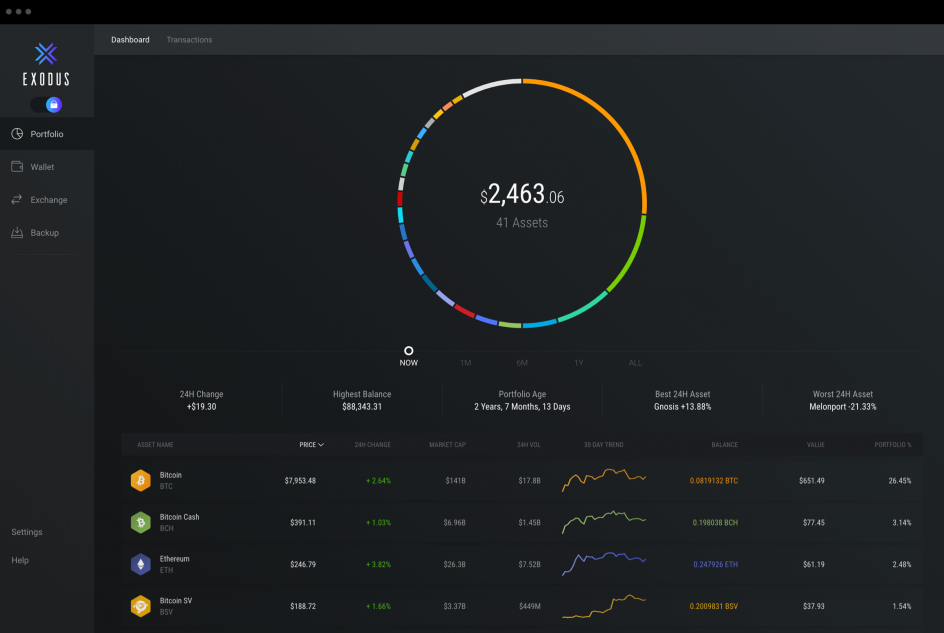Click the Bitcoin coin icon
This screenshot has height=633, width=944.
tap(140, 481)
